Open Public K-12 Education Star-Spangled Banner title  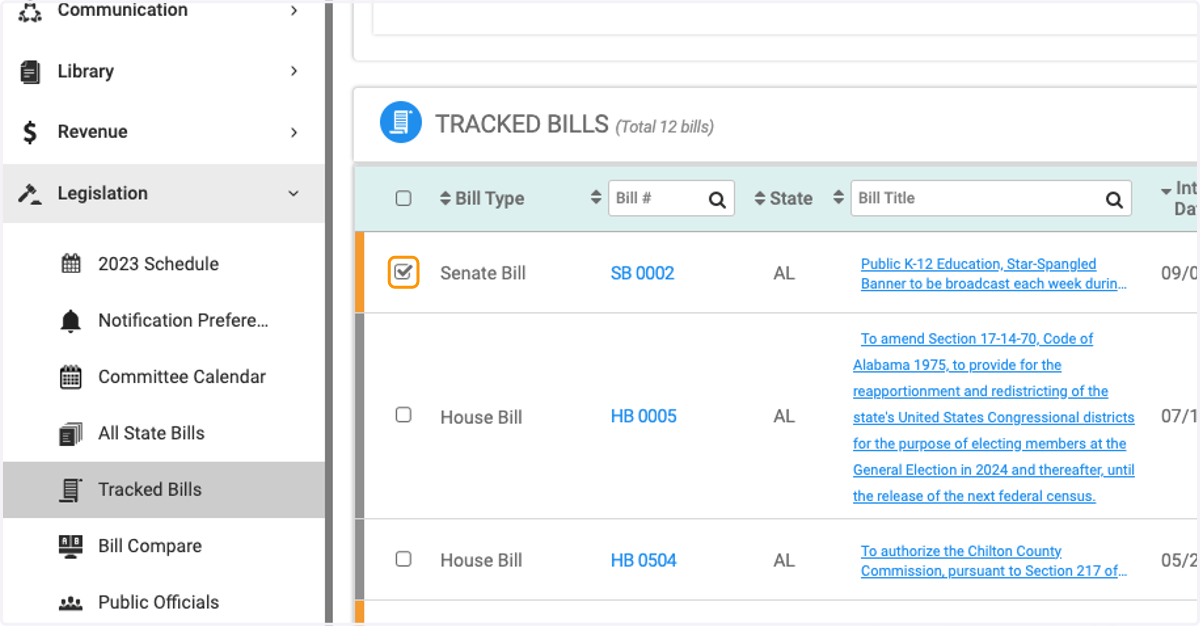994,274
